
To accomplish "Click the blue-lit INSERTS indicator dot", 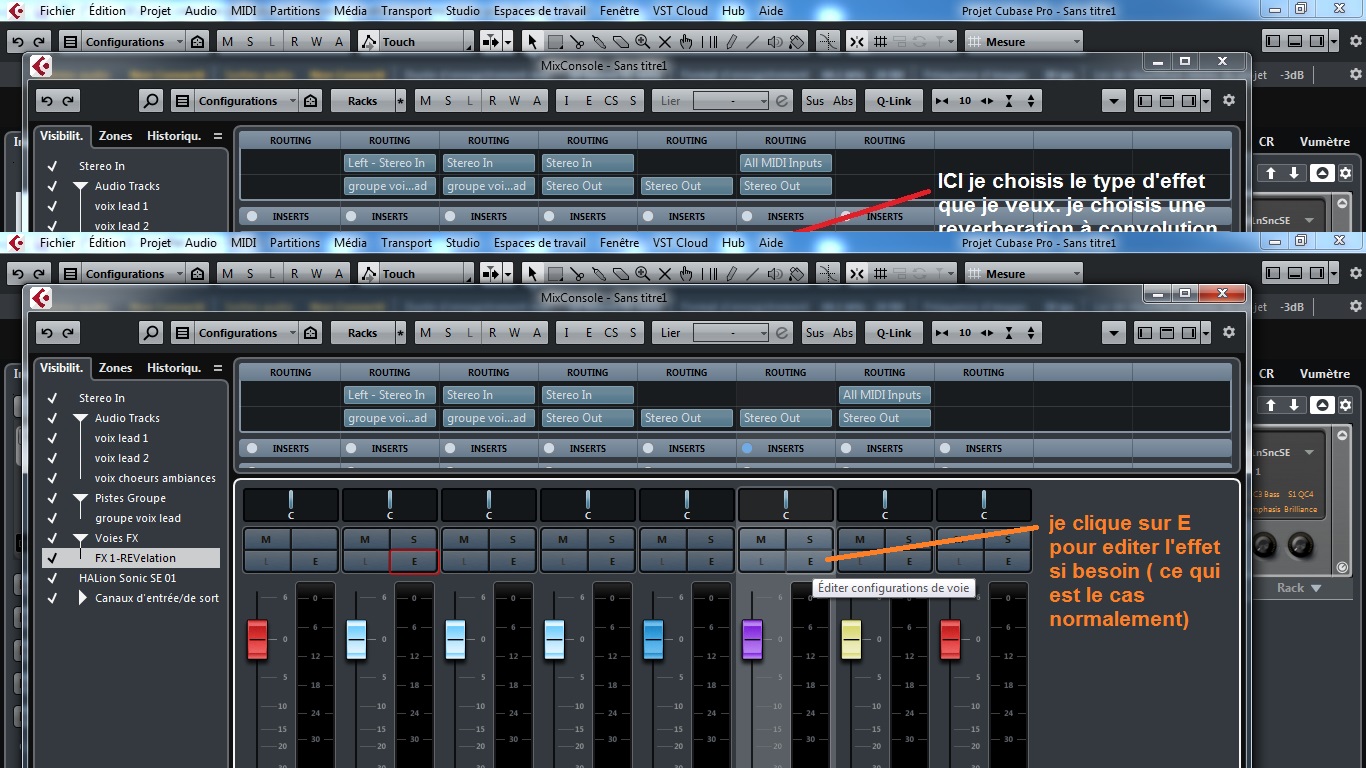I will [x=747, y=448].
